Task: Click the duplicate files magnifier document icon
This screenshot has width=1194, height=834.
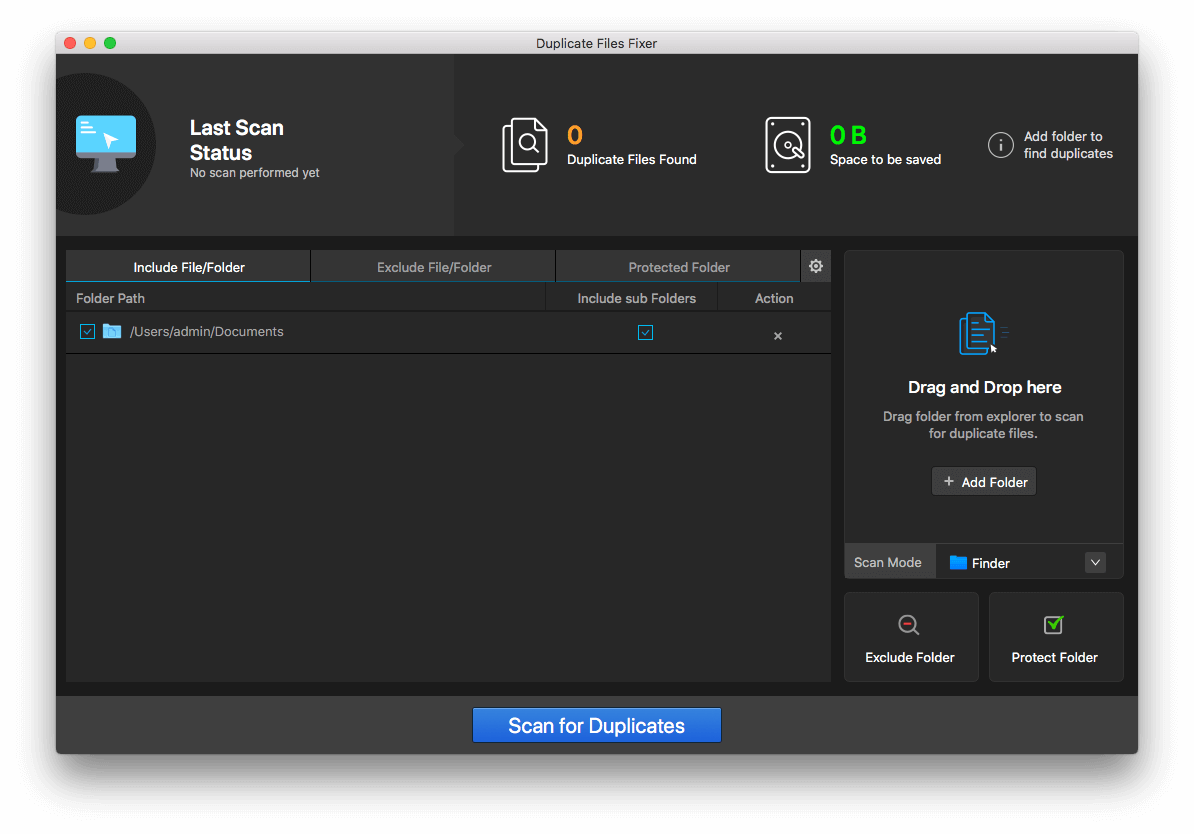Action: pyautogui.click(x=525, y=145)
